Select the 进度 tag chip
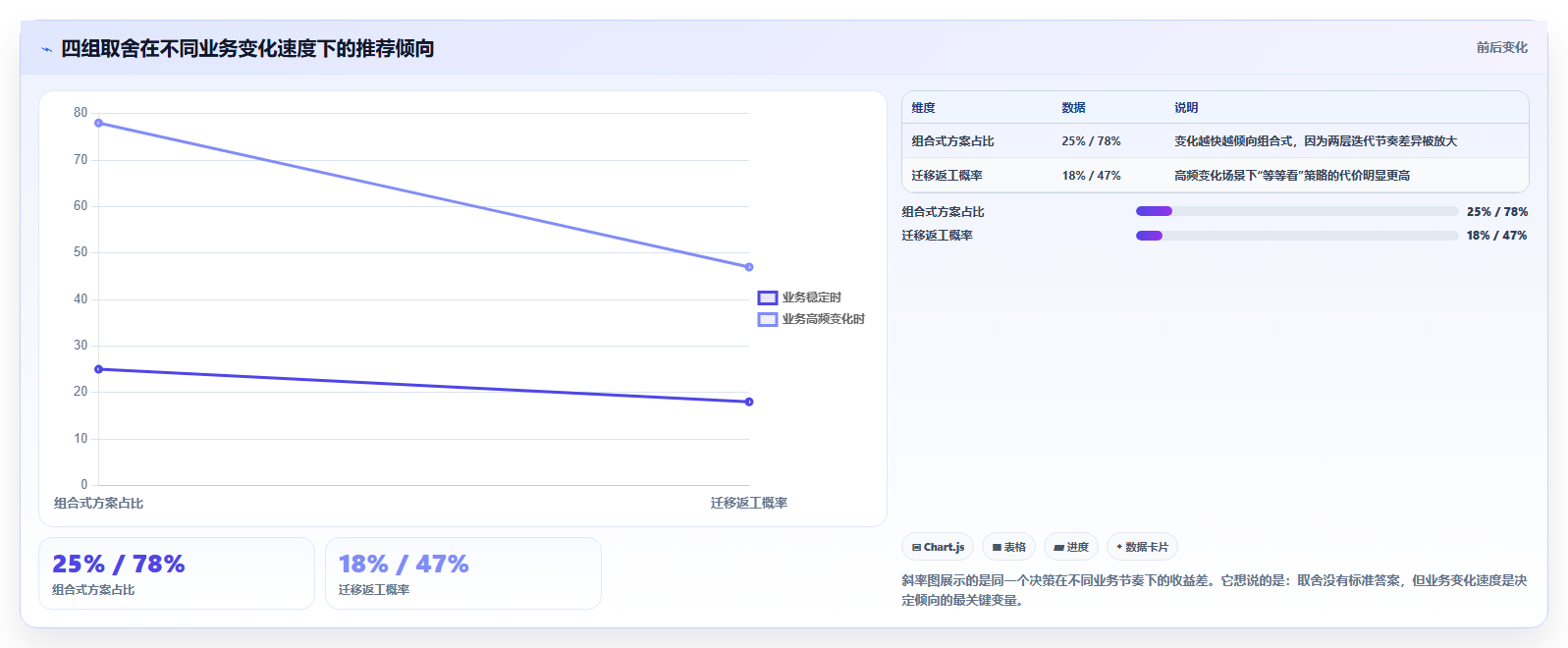Screen dimensions: 1568x648 pos(1071,547)
